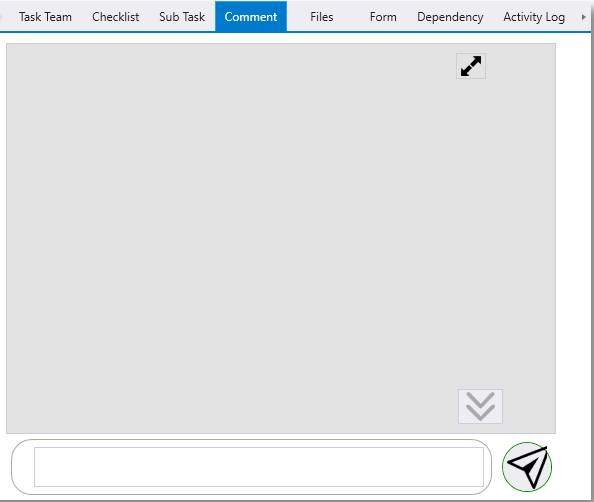This screenshot has width=594, height=502.
Task: Jump to latest comments with double-chevron icon
Action: 480,407
